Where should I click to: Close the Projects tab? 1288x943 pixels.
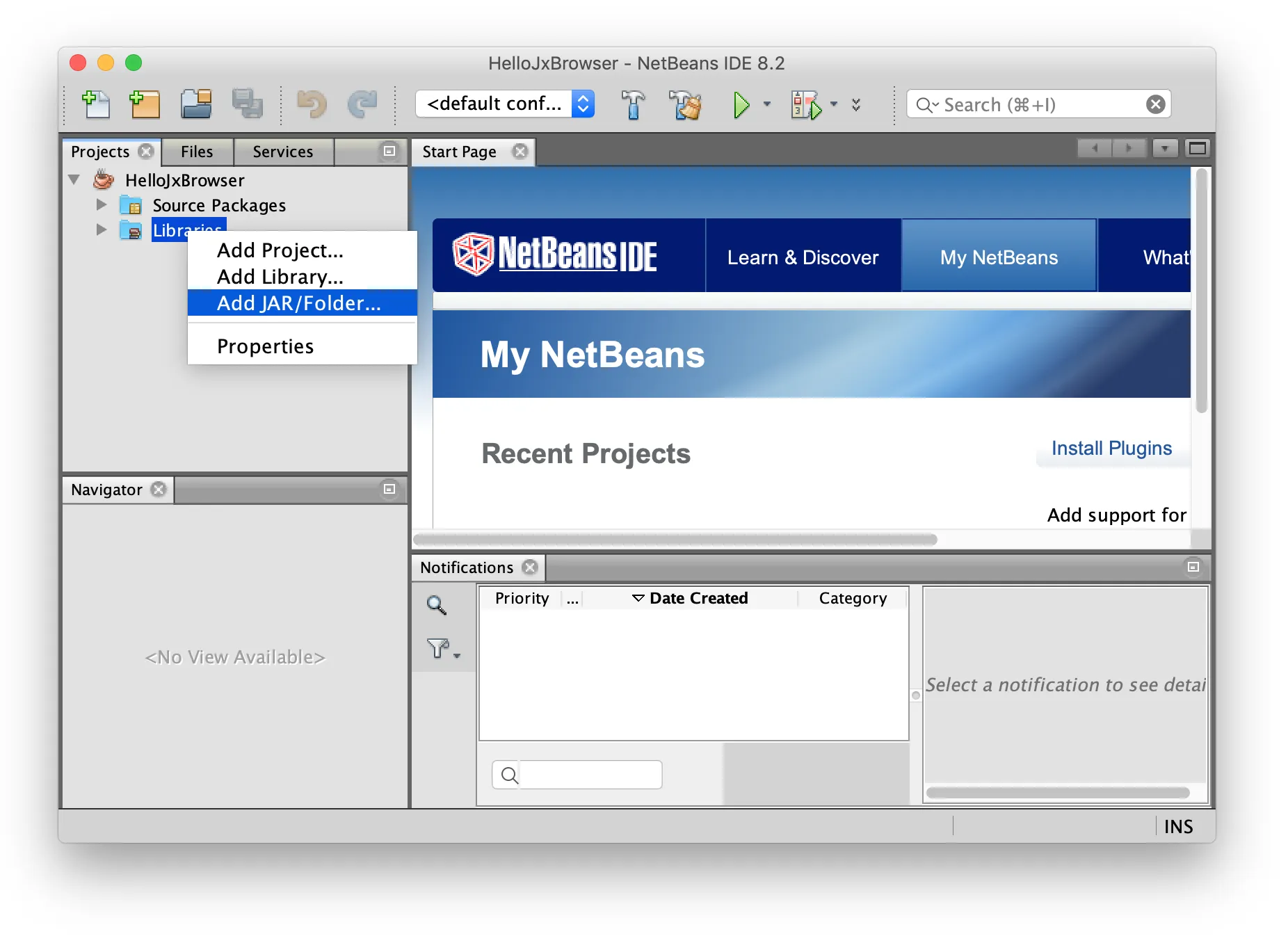(145, 151)
